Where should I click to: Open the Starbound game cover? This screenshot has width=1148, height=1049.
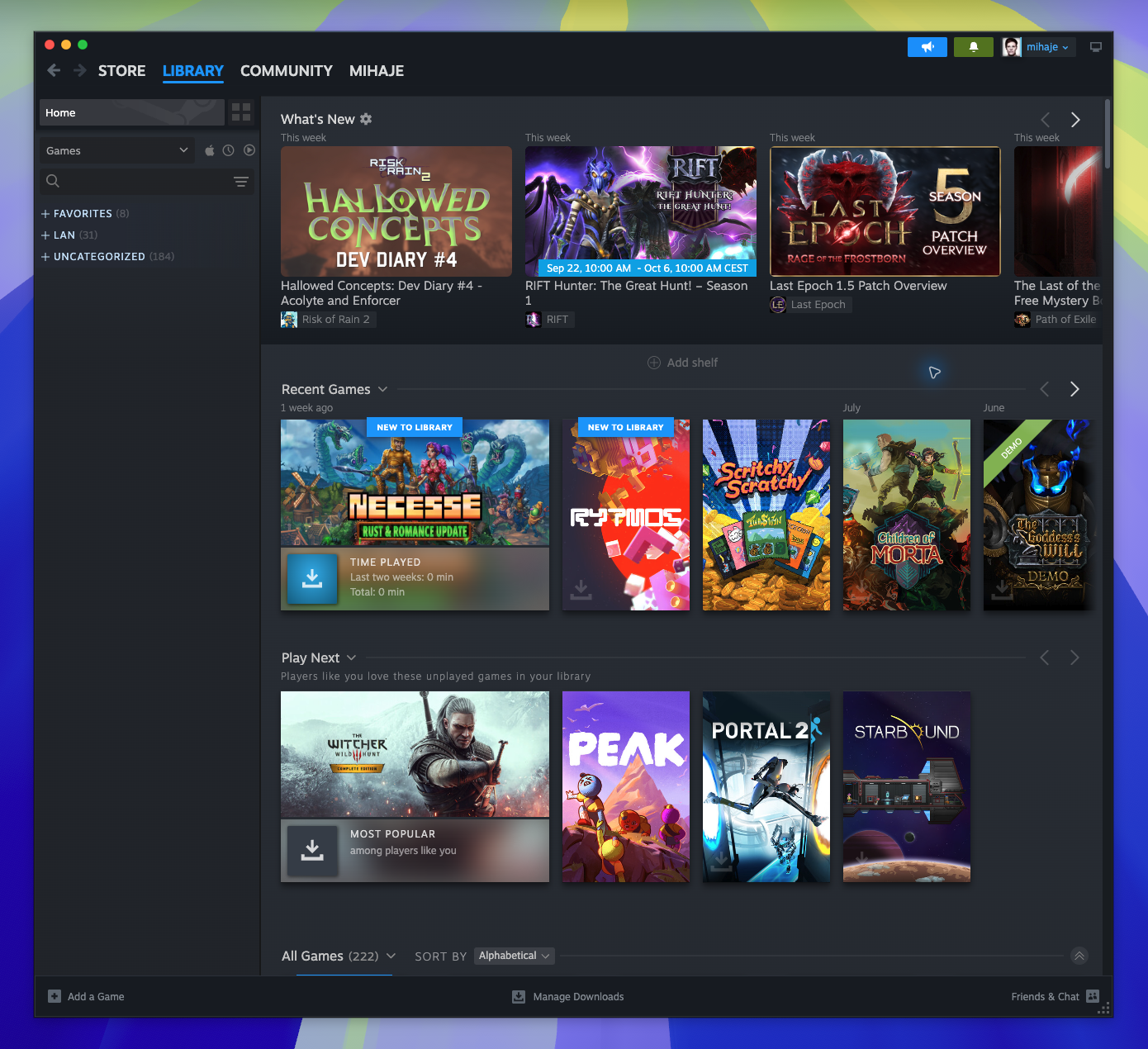(907, 786)
